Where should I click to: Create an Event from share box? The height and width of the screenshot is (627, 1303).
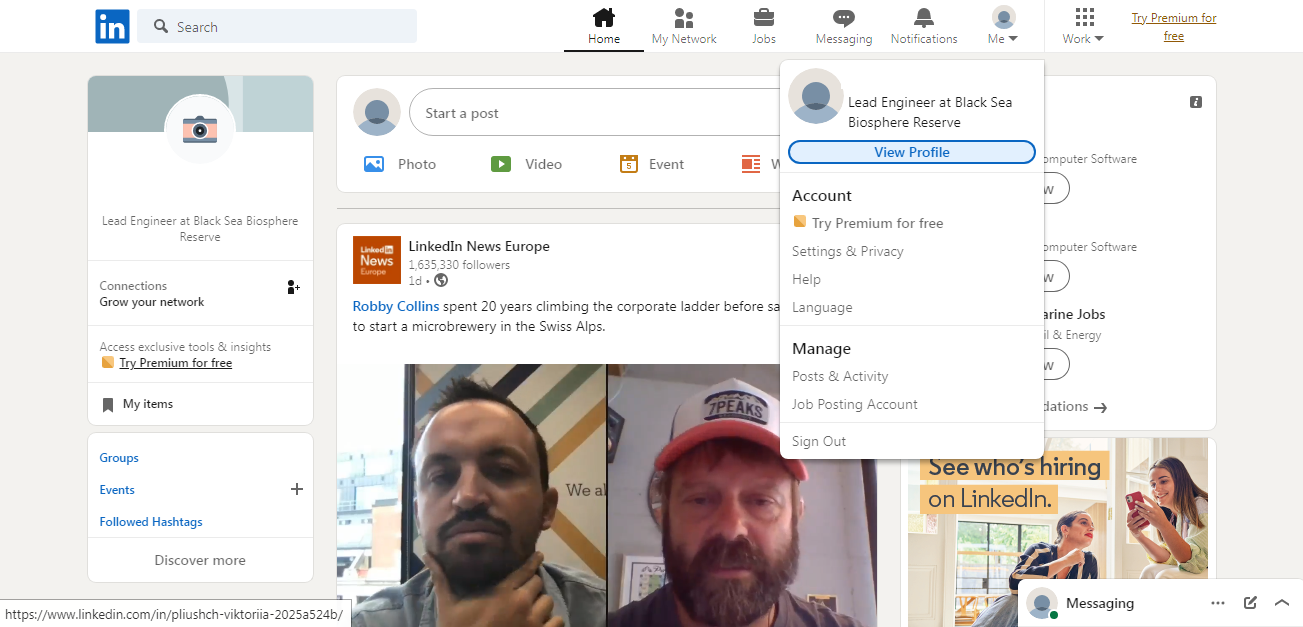tap(652, 164)
